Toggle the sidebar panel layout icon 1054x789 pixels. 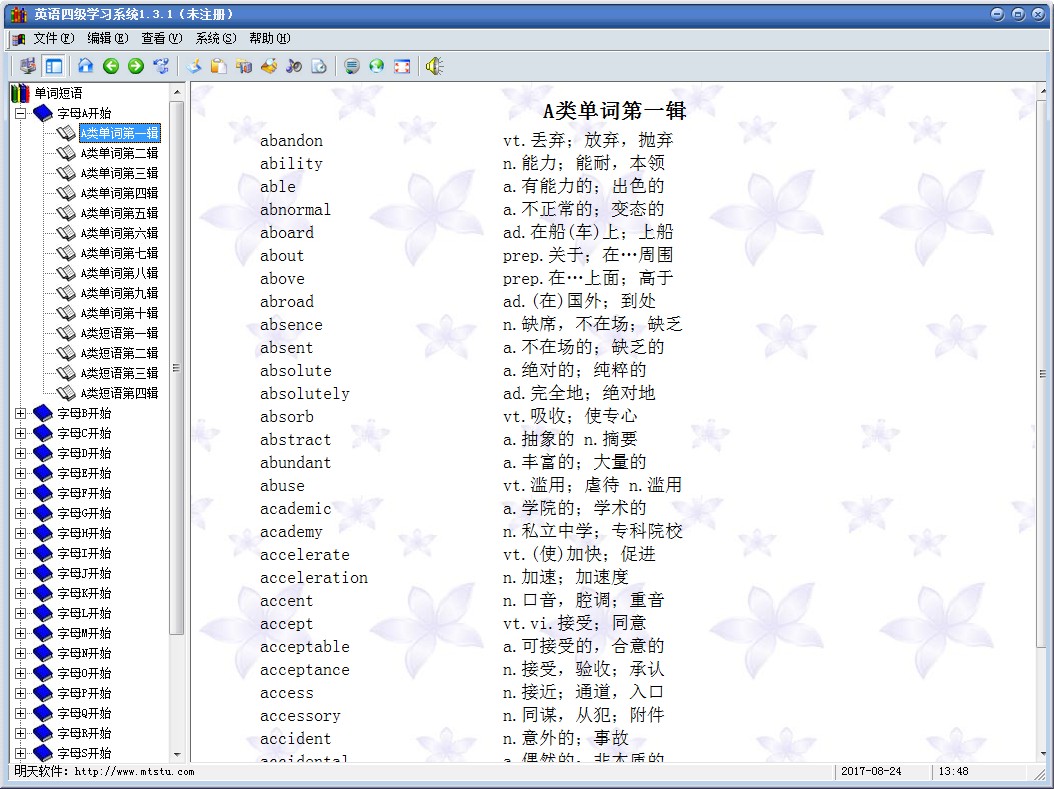pyautogui.click(x=54, y=66)
